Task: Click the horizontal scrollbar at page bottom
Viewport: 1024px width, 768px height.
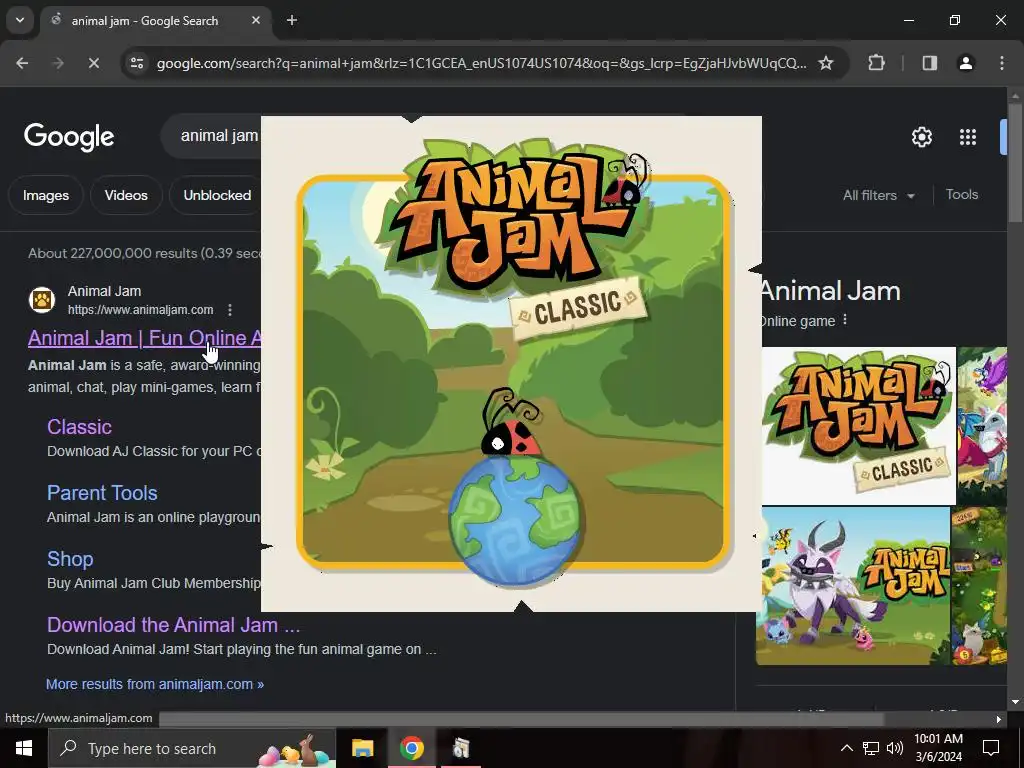Action: pyautogui.click(x=521, y=719)
